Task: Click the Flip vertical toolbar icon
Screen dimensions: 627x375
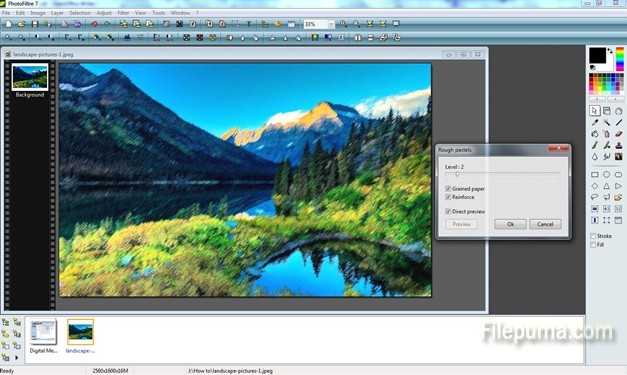Action: (371, 38)
